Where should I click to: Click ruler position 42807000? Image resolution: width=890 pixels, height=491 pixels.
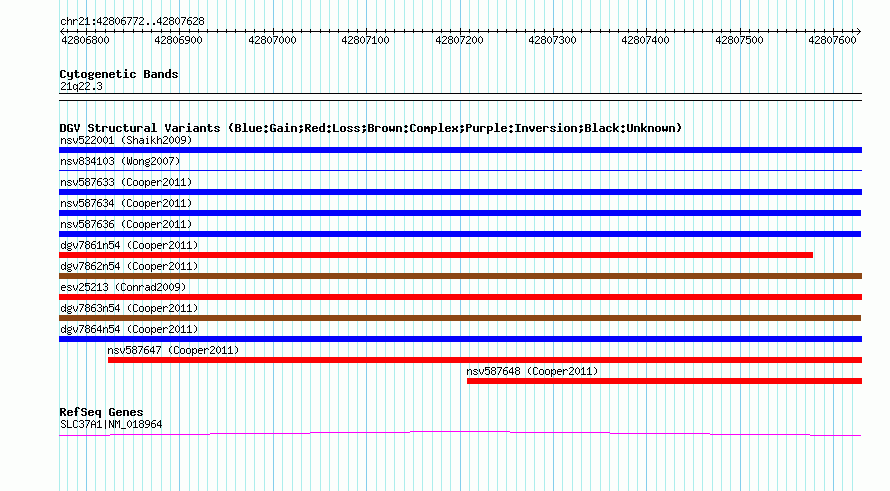(272, 40)
